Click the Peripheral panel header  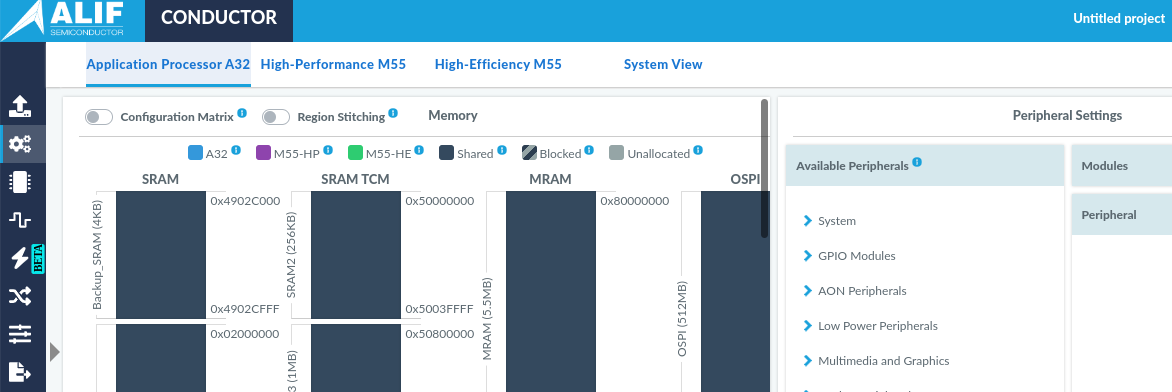(1121, 215)
